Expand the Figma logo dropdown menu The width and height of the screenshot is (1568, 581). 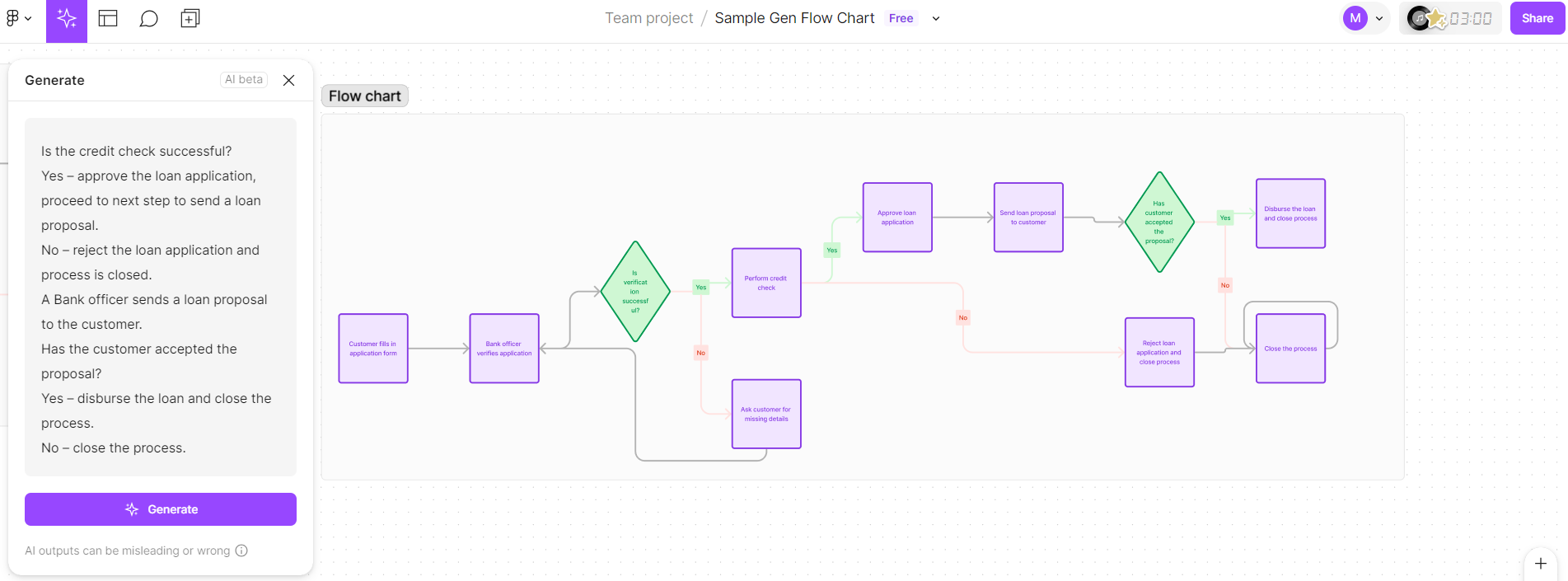(26, 17)
